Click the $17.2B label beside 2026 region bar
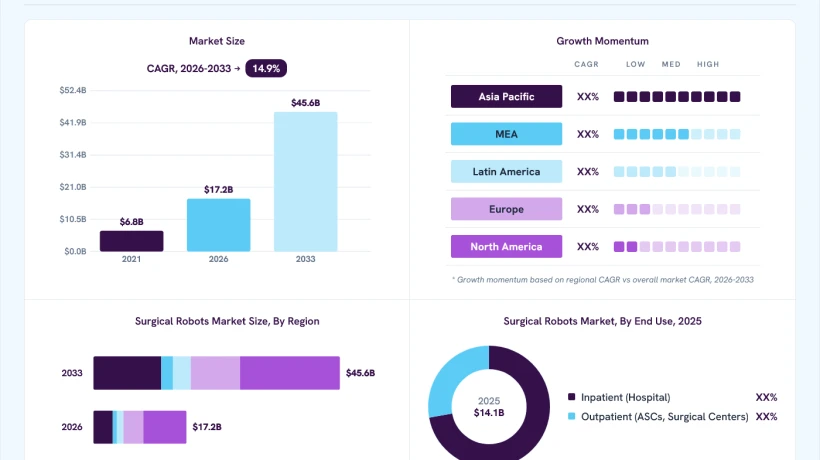The image size is (820, 460). point(207,427)
